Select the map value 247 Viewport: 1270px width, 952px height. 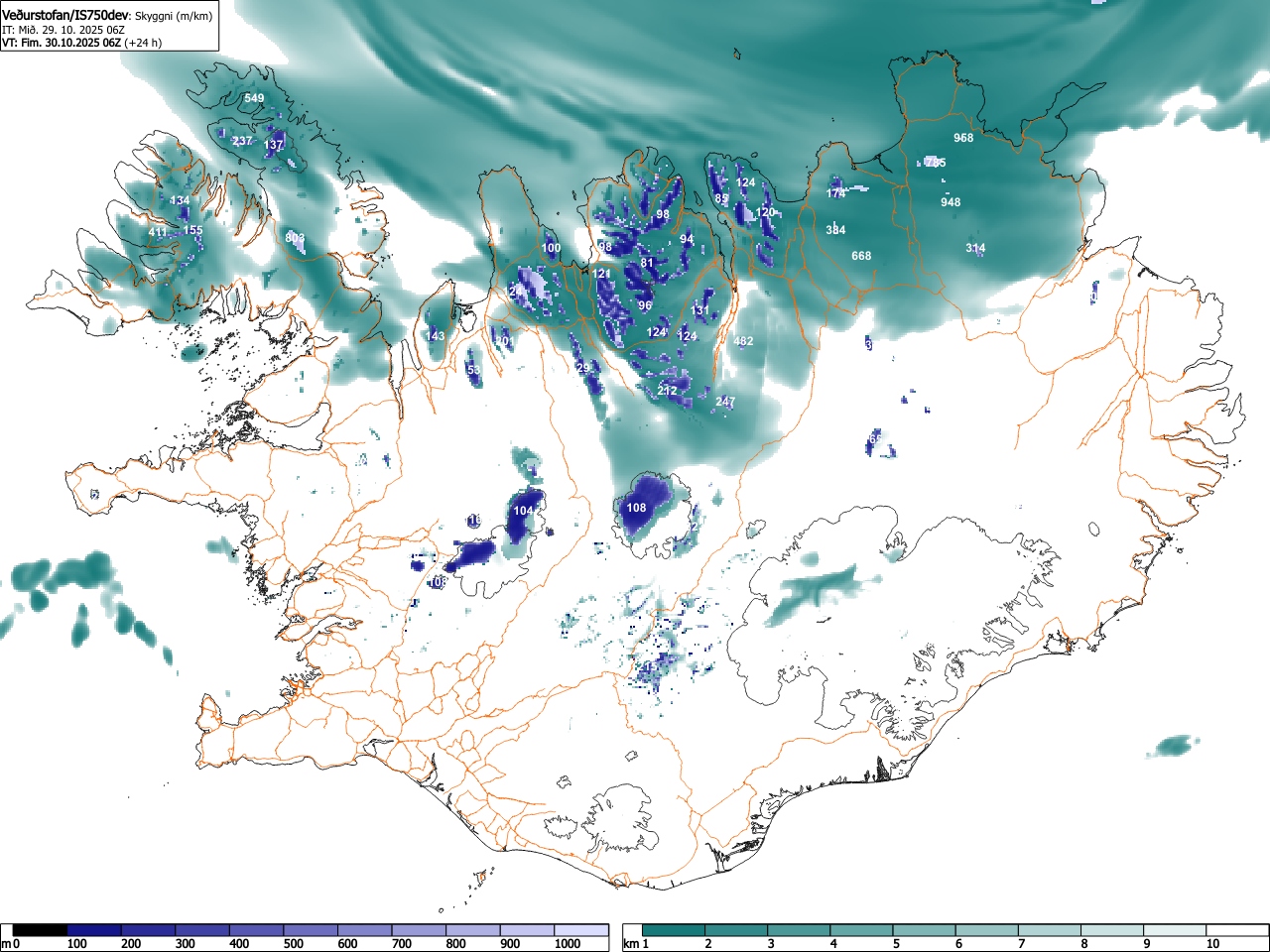pyautogui.click(x=725, y=402)
